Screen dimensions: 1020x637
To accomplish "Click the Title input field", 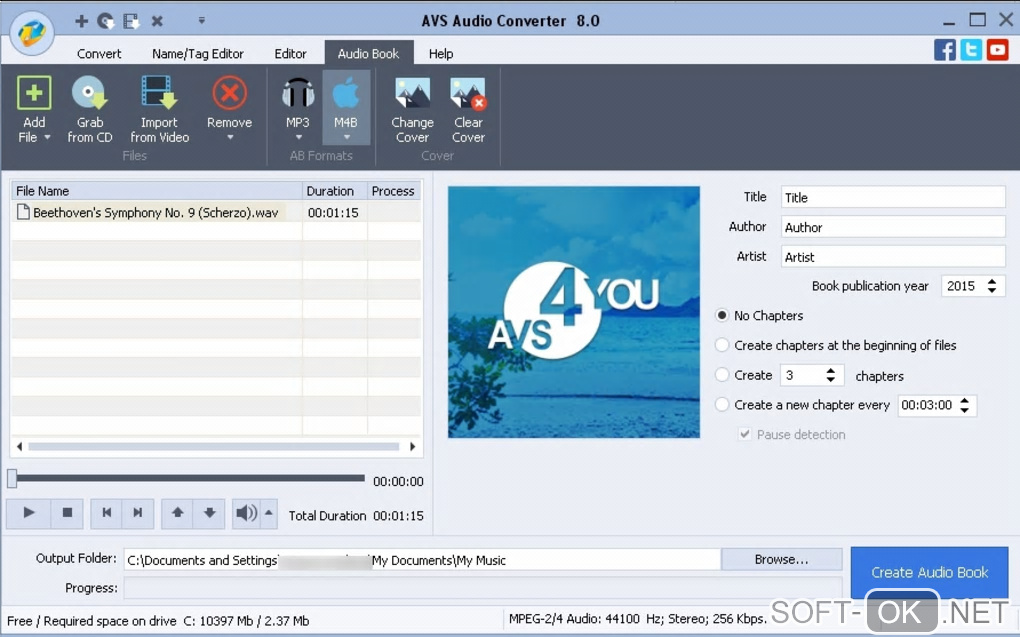I will tap(893, 197).
